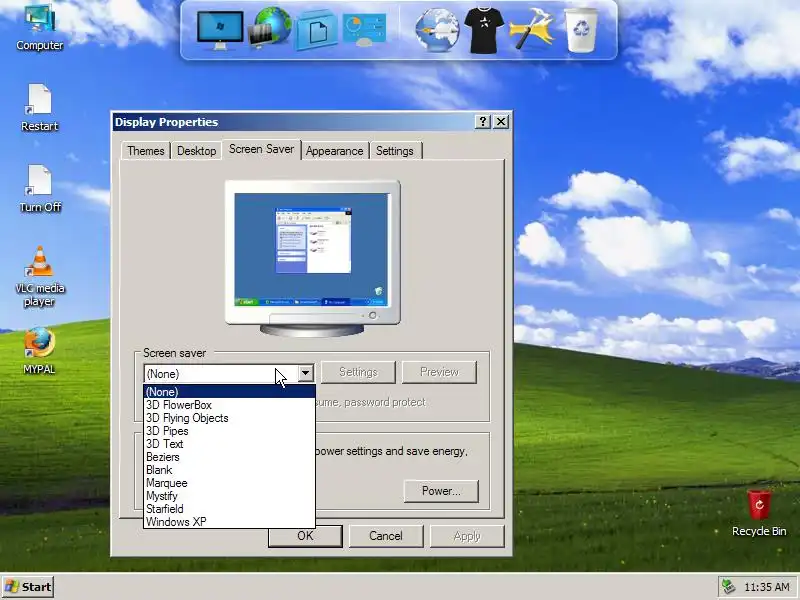Click the white recycle bin dock icon
Image resolution: width=800 pixels, height=600 pixels.
(x=581, y=30)
